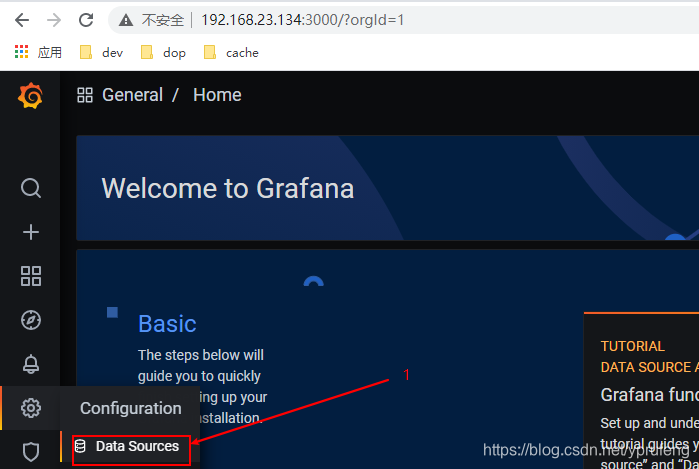Viewport: 699px width, 469px height.
Task: Click the not-secure warning triangle icon
Action: tap(126, 20)
